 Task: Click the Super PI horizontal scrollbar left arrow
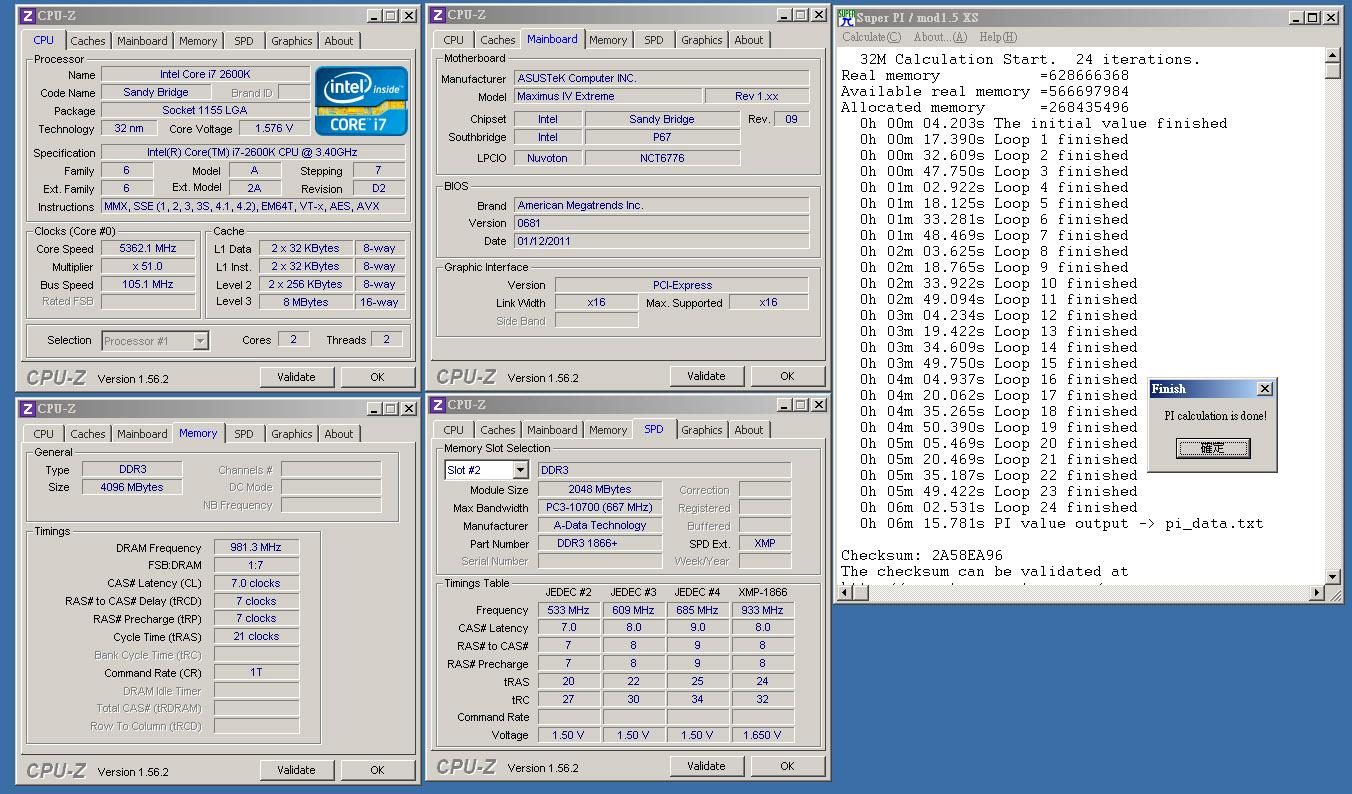click(846, 593)
